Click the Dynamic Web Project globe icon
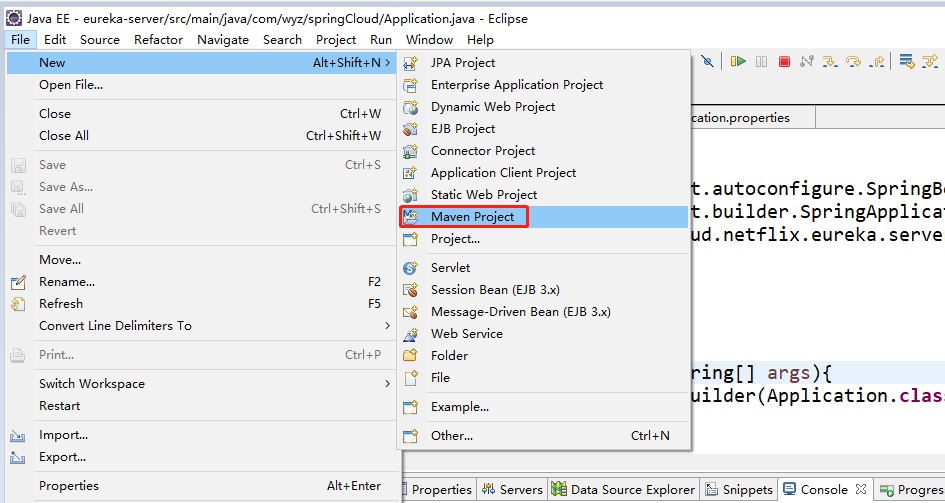This screenshot has width=945, height=503. [410, 107]
